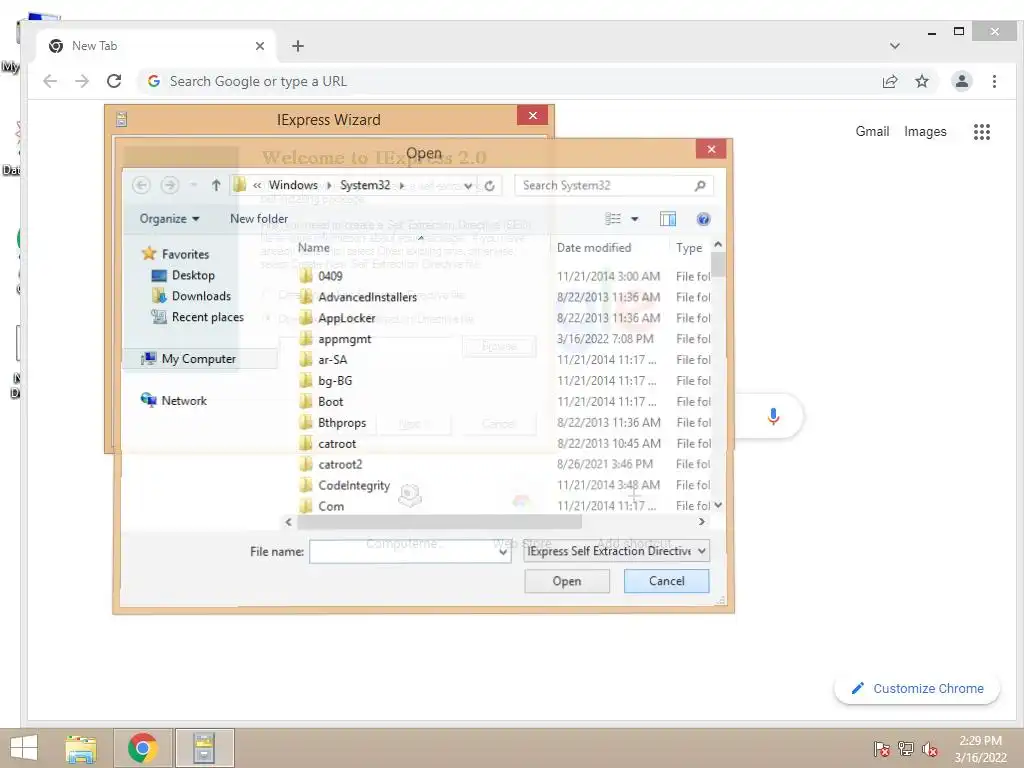
Task: Open Chrome's three-dot menu
Action: pos(994,81)
